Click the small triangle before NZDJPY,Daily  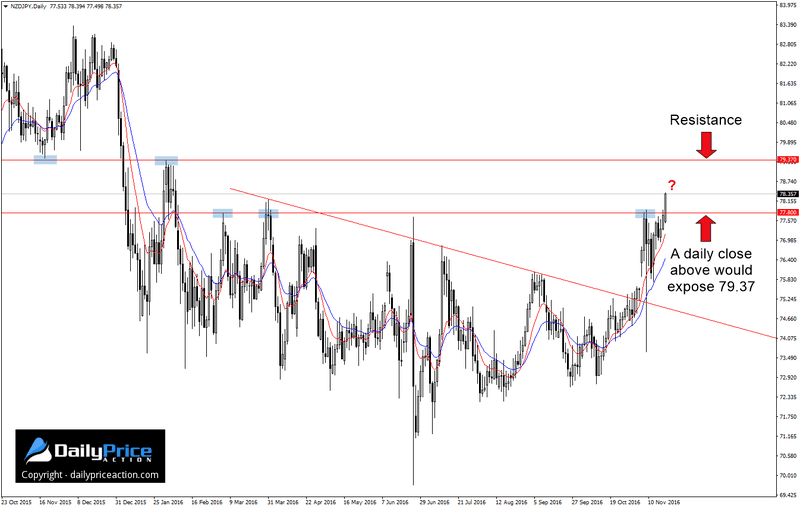pyautogui.click(x=6, y=6)
